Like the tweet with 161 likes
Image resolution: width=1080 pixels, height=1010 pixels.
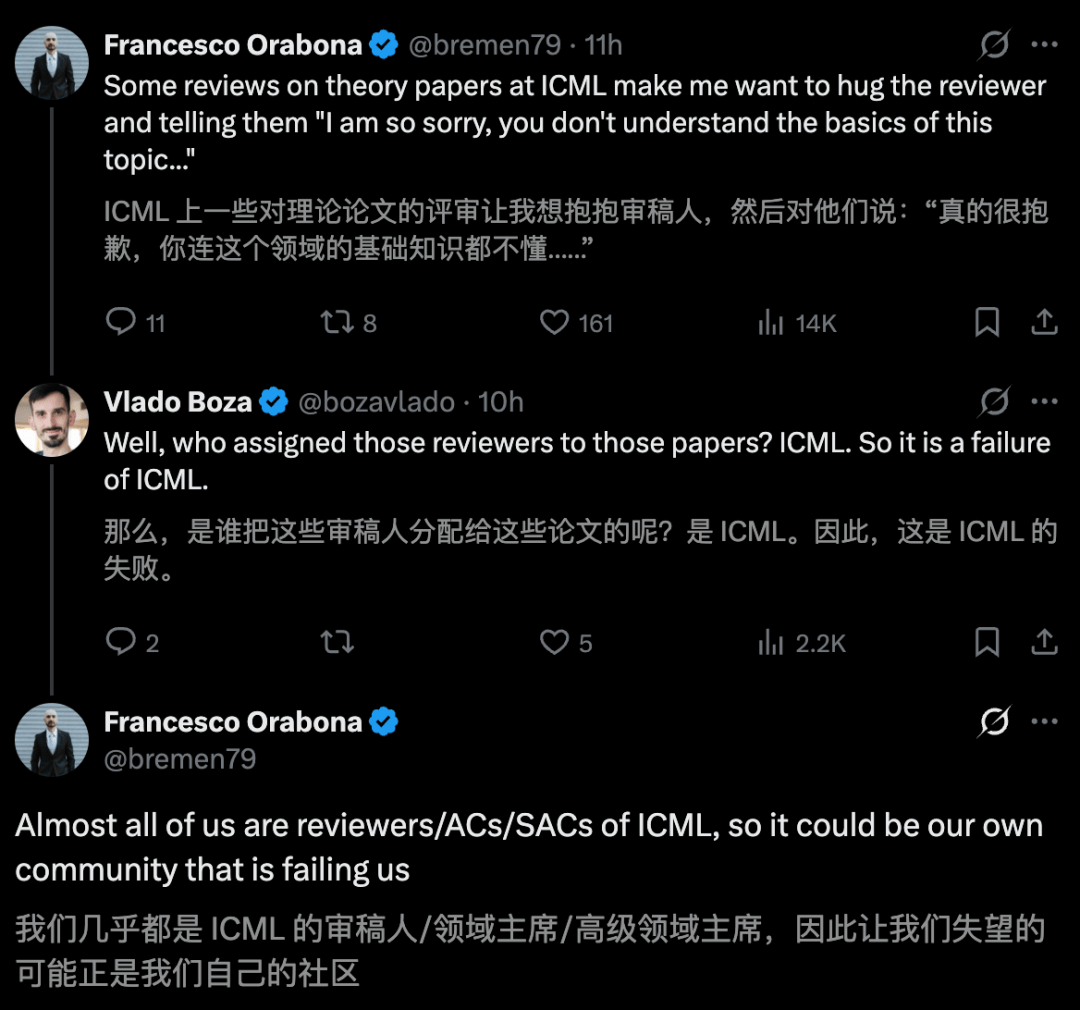pyautogui.click(x=554, y=322)
